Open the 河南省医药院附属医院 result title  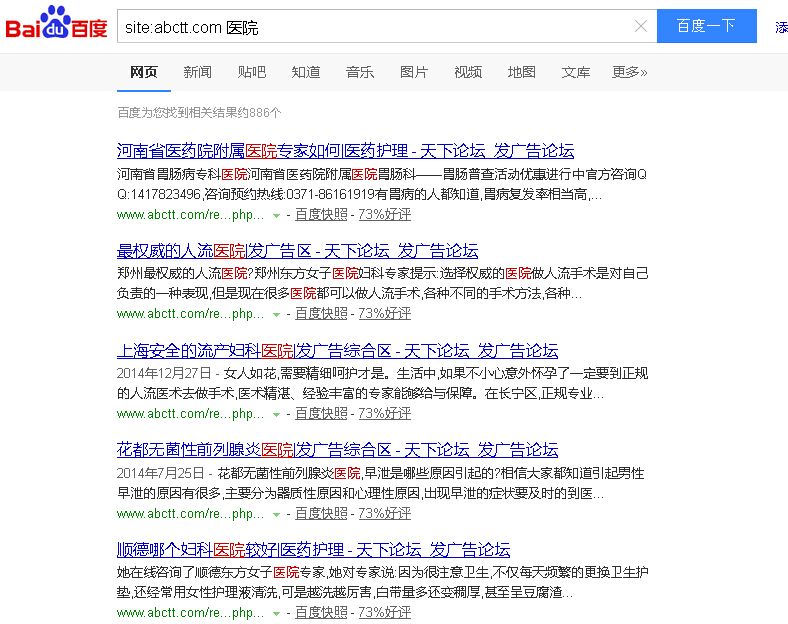tap(345, 151)
